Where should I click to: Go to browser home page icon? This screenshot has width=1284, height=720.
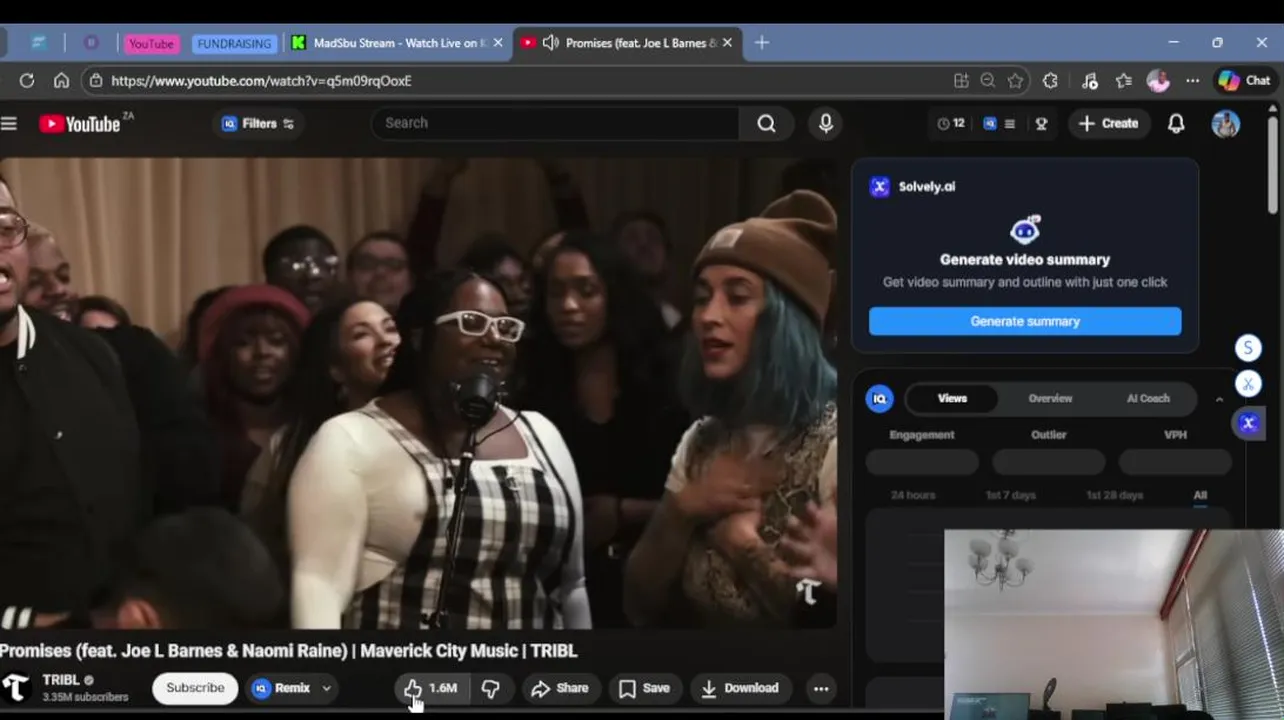pyautogui.click(x=61, y=80)
